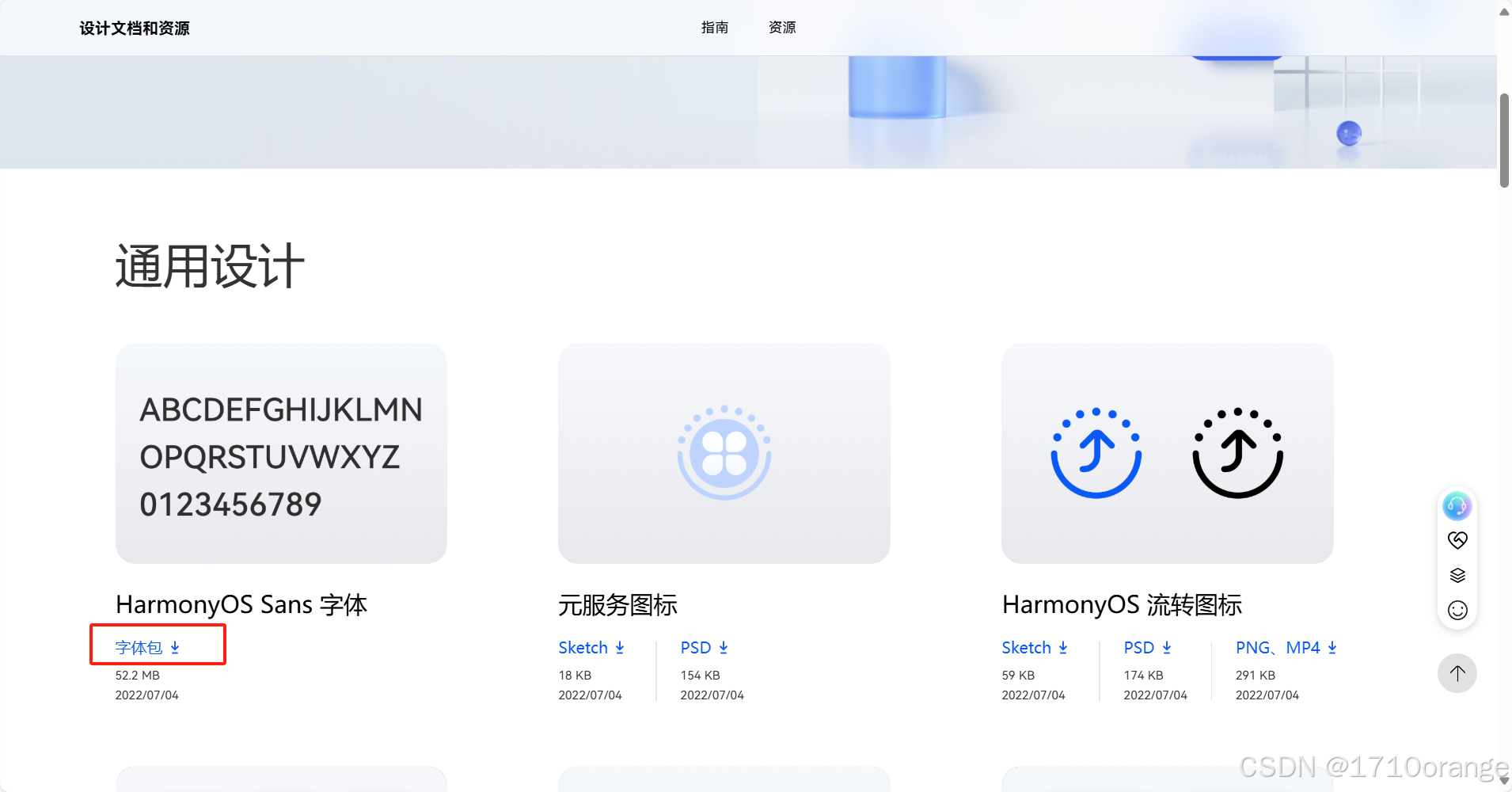This screenshot has height=792, width=1512.
Task: Open the layers stack icon in floating sidebar
Action: (1457, 575)
